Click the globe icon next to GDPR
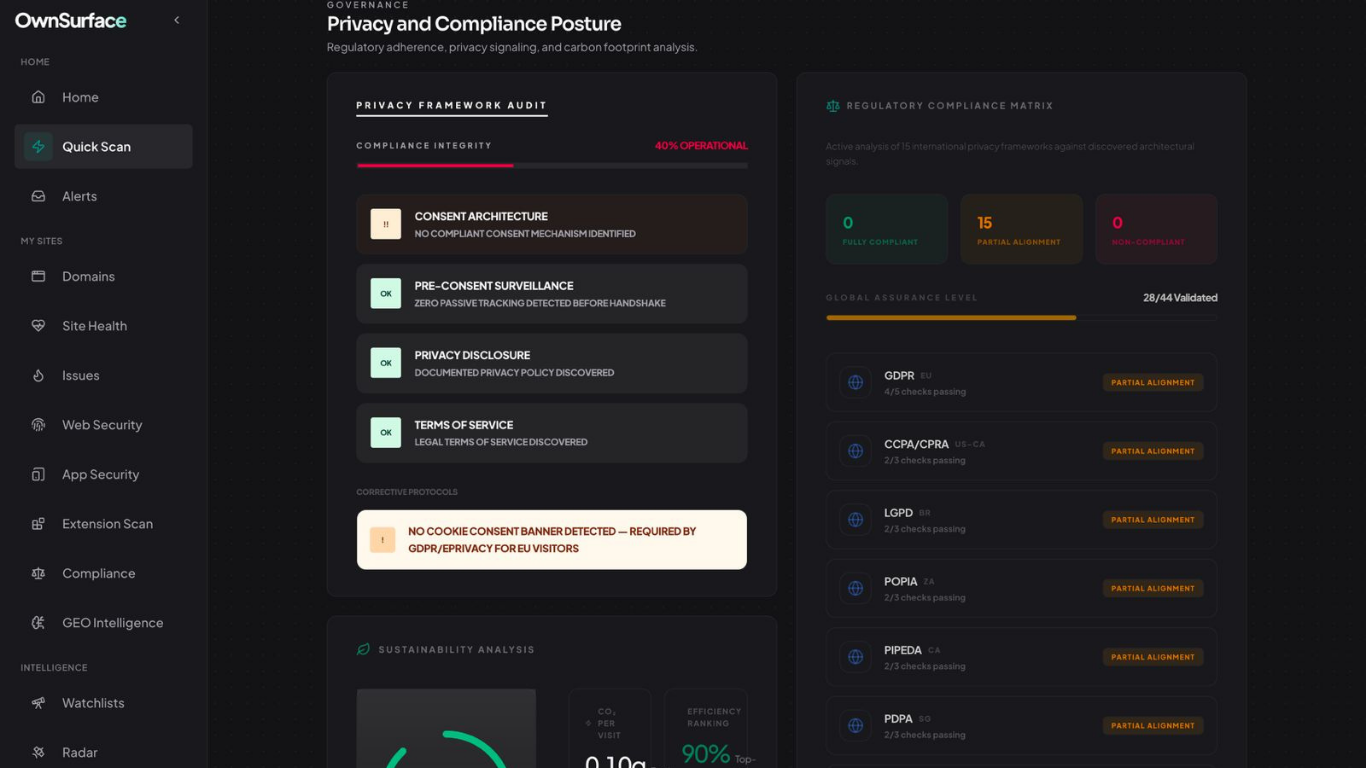The width and height of the screenshot is (1366, 768). tap(855, 381)
